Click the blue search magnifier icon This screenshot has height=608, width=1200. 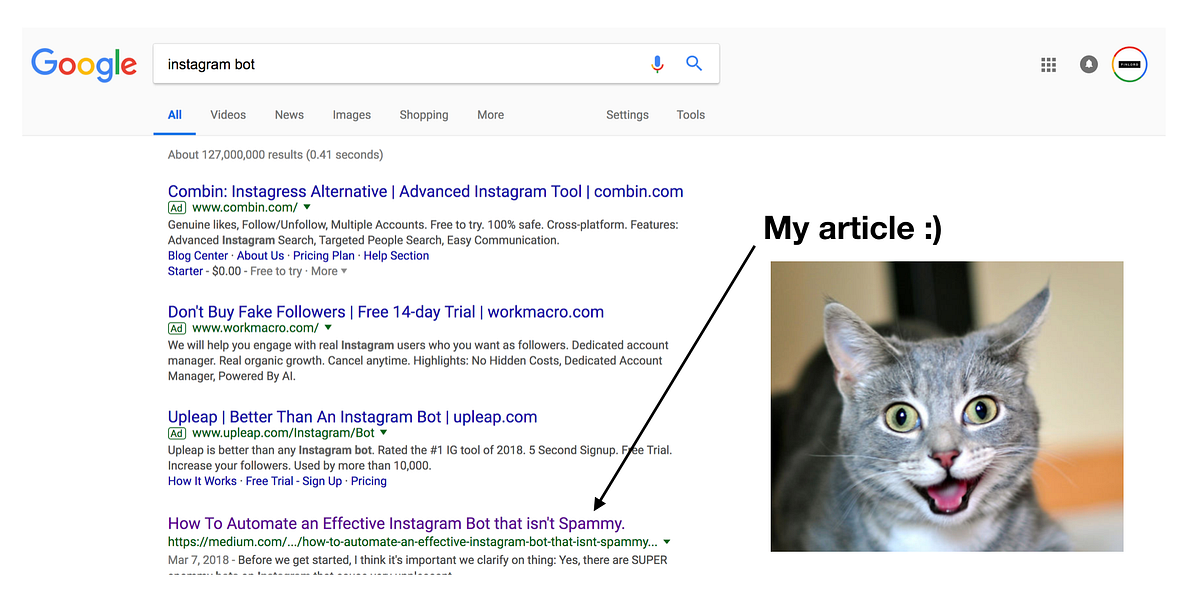[x=694, y=64]
